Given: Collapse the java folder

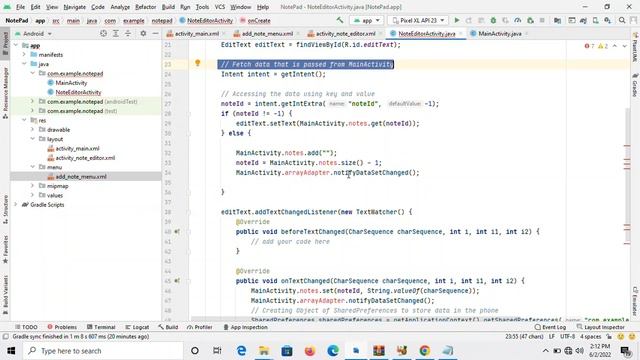Looking at the screenshot, I should click(x=24, y=64).
